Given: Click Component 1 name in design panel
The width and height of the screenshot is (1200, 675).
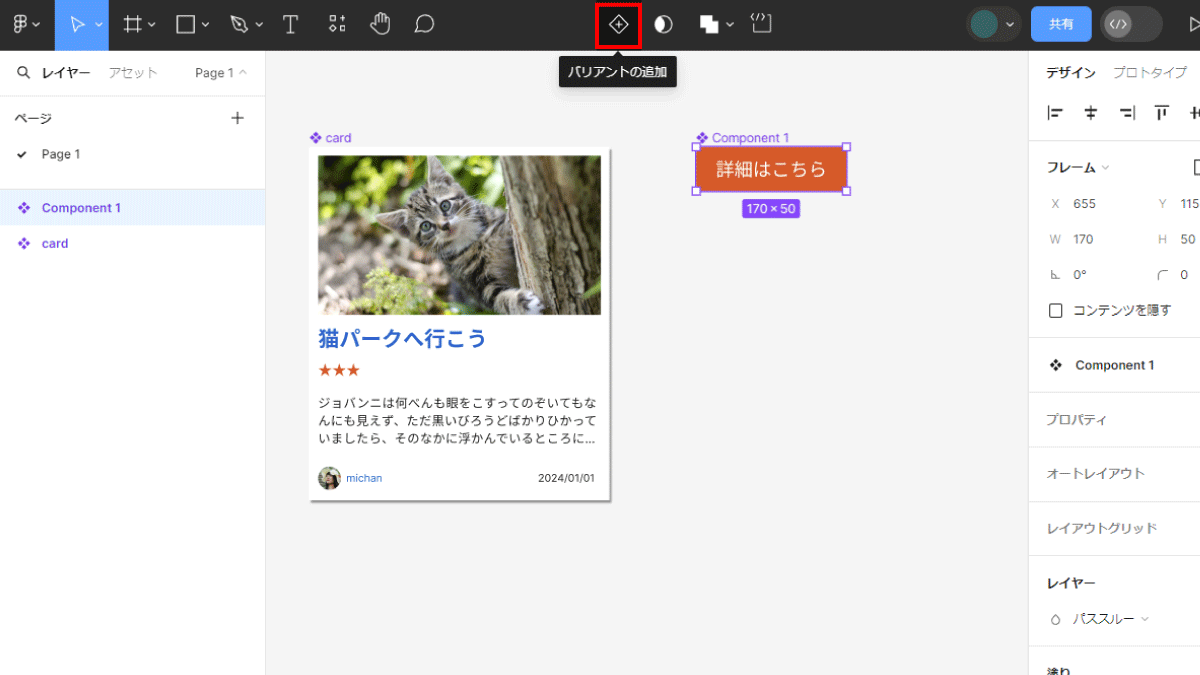Looking at the screenshot, I should pos(1115,365).
